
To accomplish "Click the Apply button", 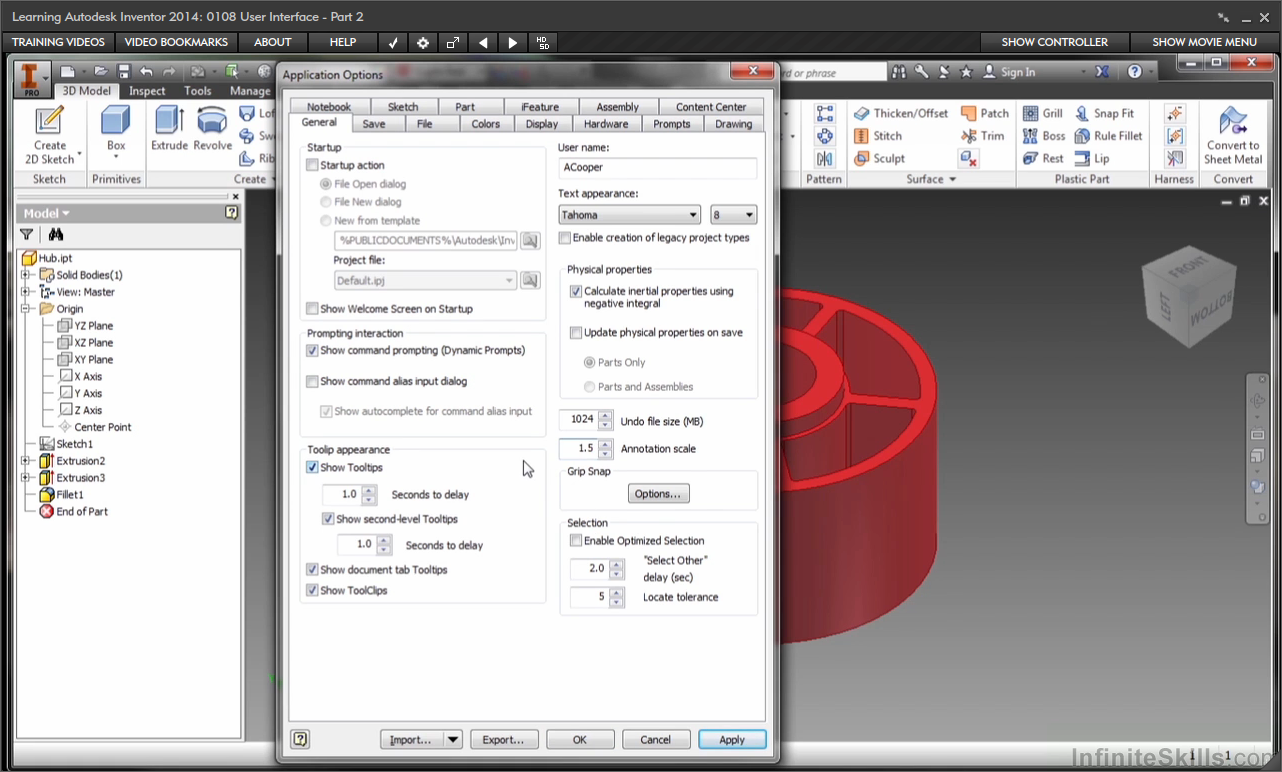I will tap(732, 740).
